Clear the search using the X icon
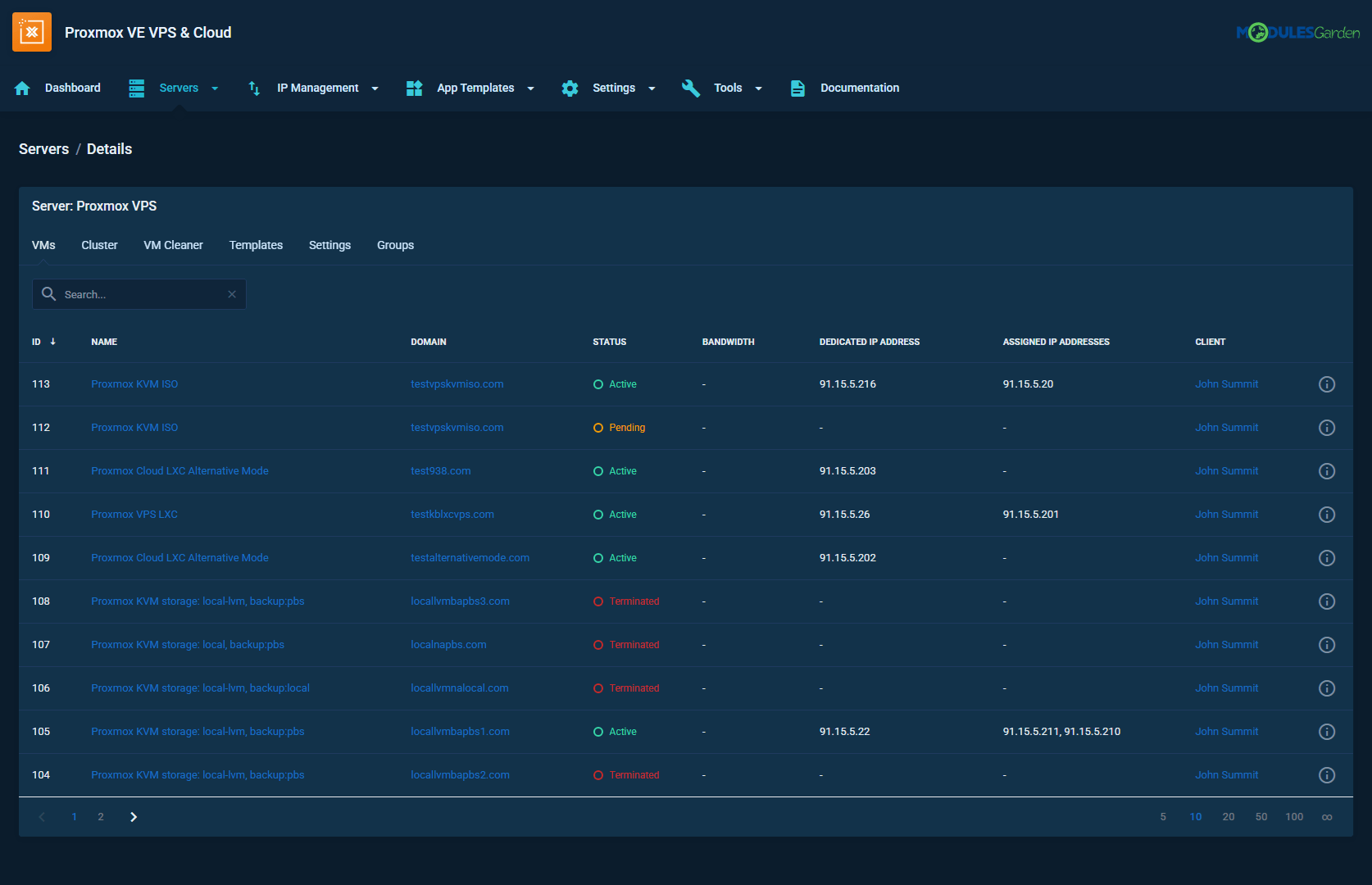1372x885 pixels. (232, 294)
